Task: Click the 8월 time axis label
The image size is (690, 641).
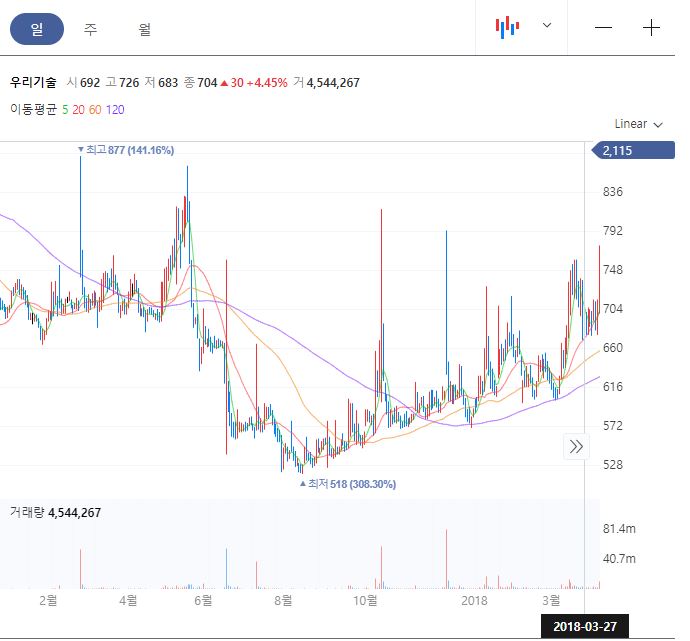Action: coord(283,601)
